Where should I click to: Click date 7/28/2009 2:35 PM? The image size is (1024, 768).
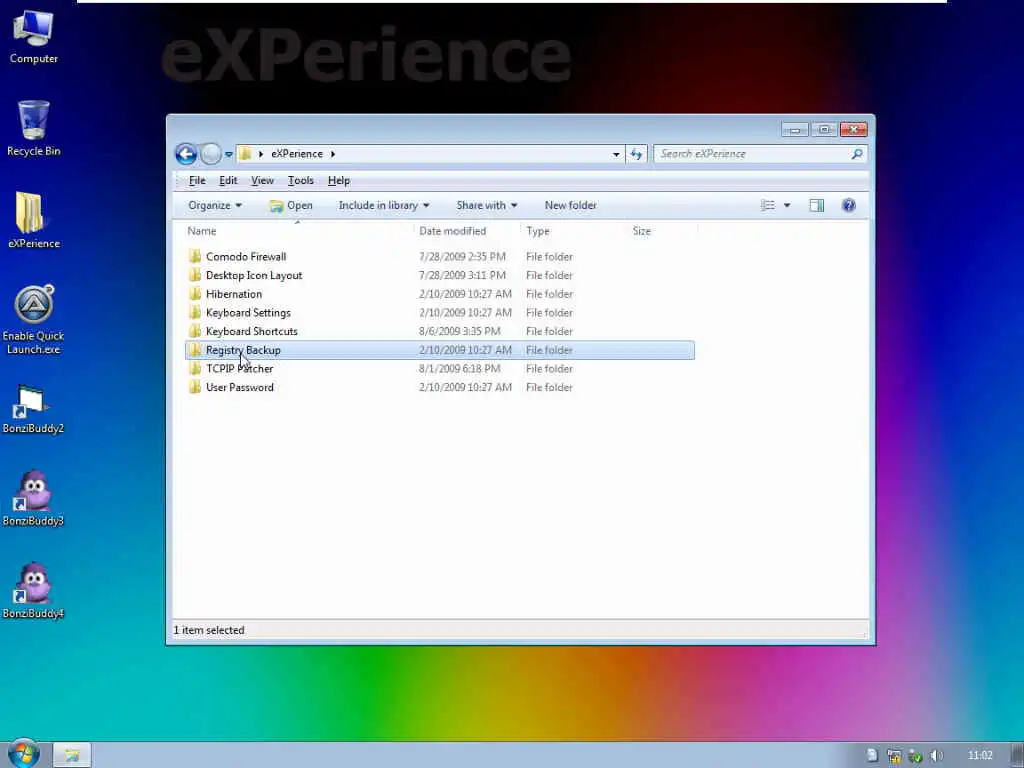(x=462, y=257)
